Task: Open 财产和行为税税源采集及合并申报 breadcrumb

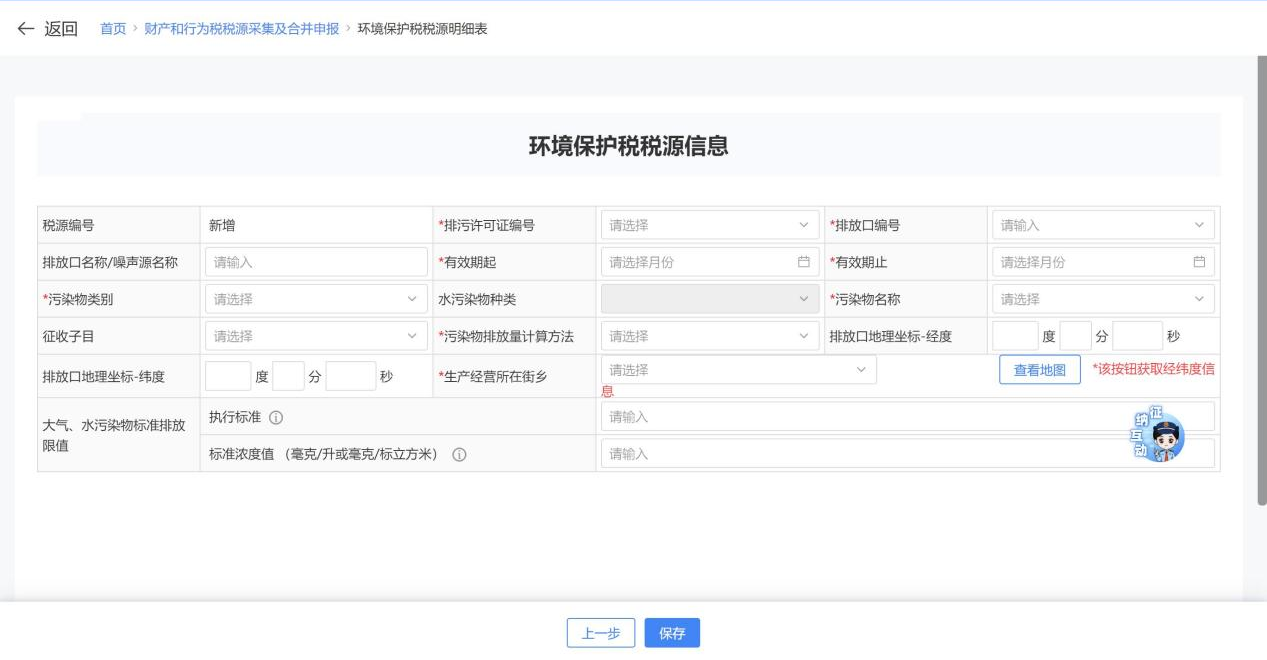Action: tap(241, 29)
